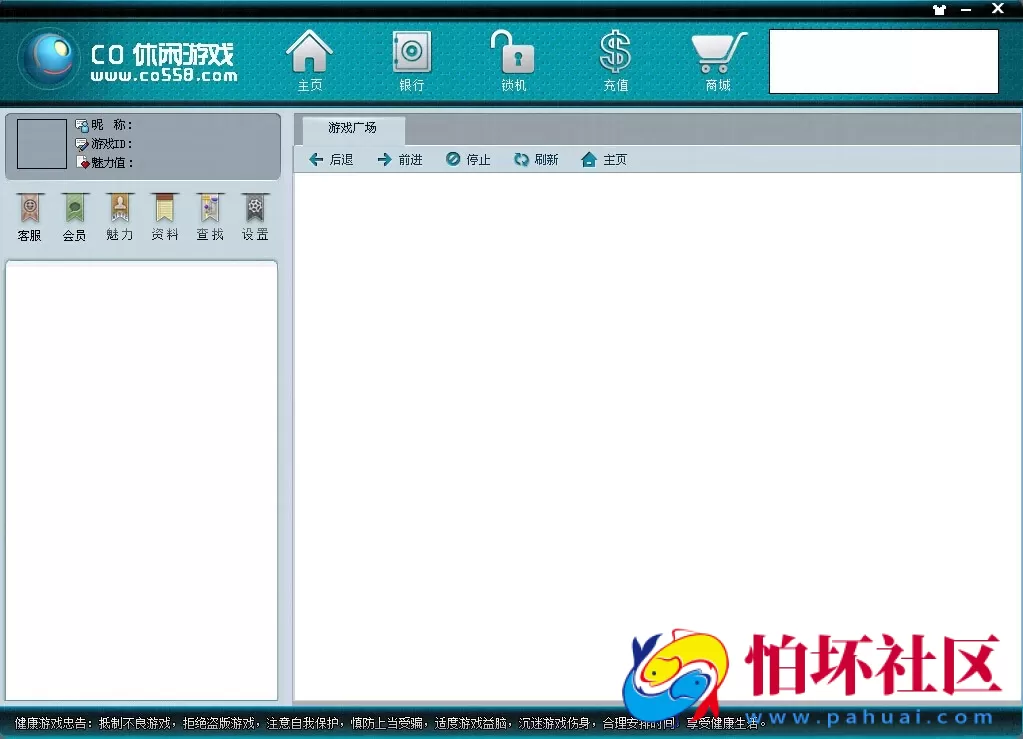Image resolution: width=1023 pixels, height=739 pixels.
Task: Click the CO logo for www.co558.com
Action: 49,57
